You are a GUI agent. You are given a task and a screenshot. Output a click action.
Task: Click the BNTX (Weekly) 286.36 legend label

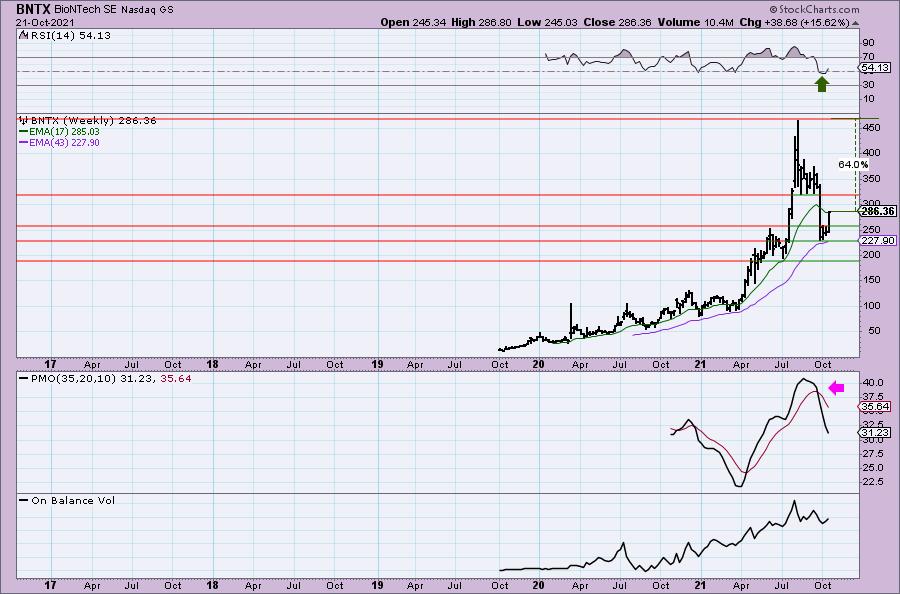(x=94, y=121)
